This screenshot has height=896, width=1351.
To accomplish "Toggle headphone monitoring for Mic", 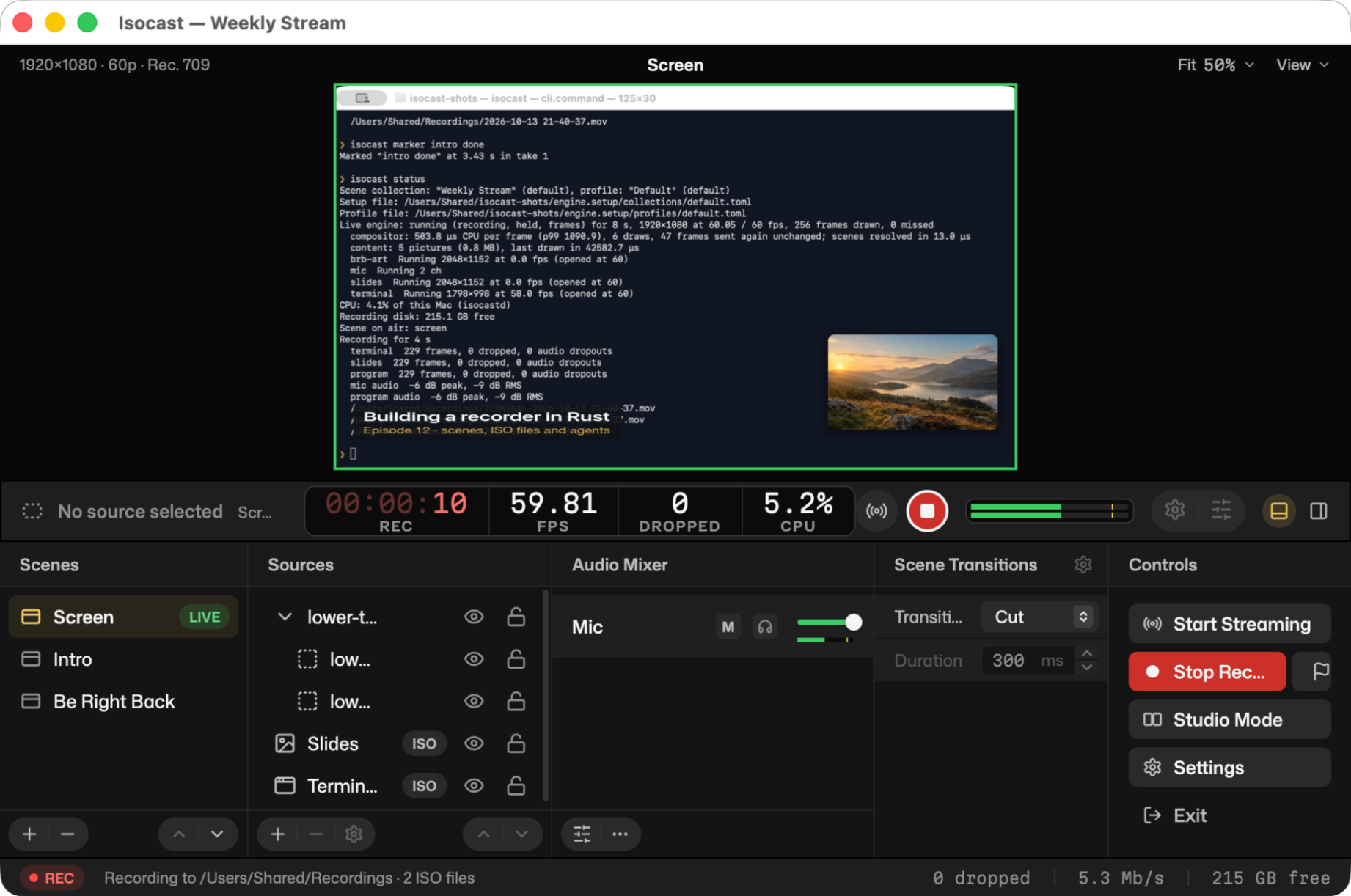I will (x=765, y=627).
